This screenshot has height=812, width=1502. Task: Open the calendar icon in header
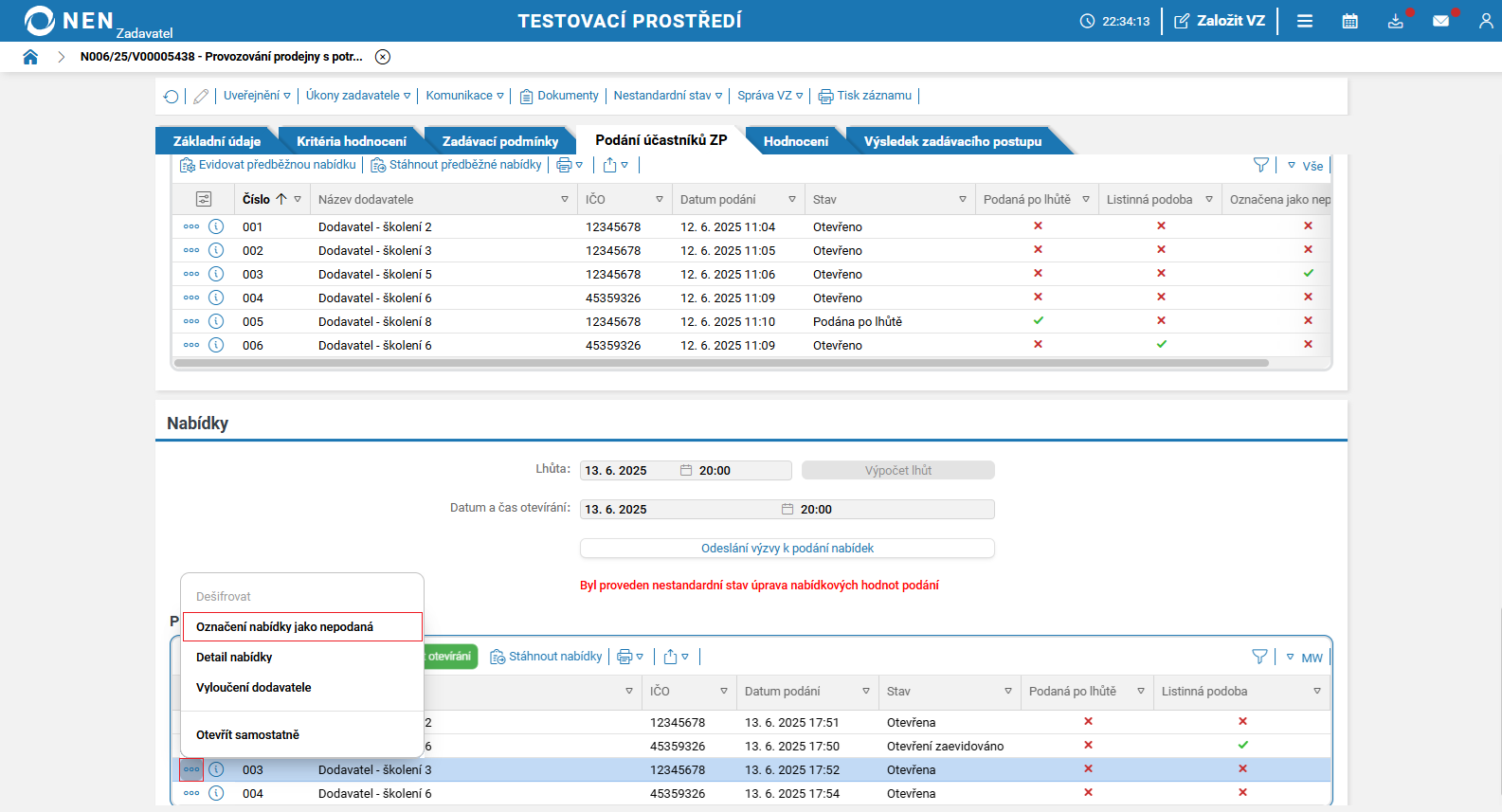(x=1349, y=21)
